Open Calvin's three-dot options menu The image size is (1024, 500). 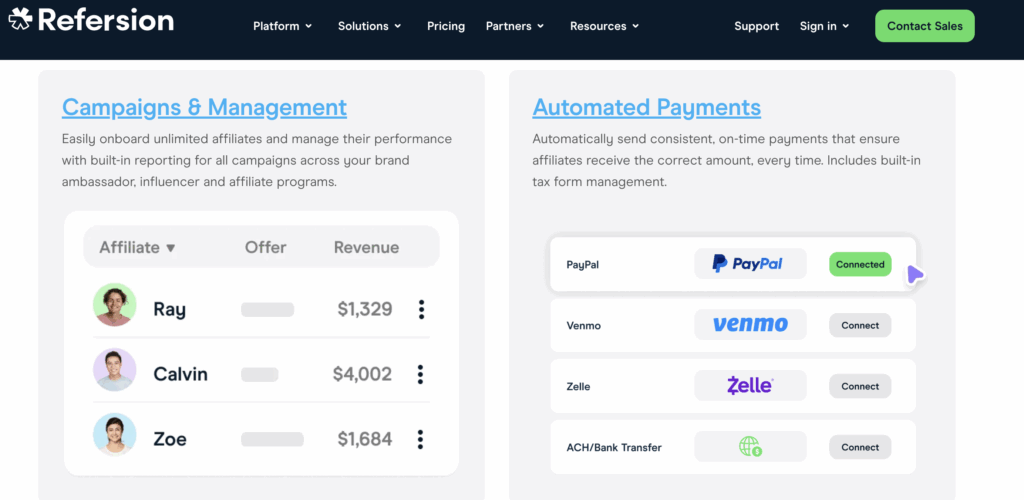click(421, 374)
